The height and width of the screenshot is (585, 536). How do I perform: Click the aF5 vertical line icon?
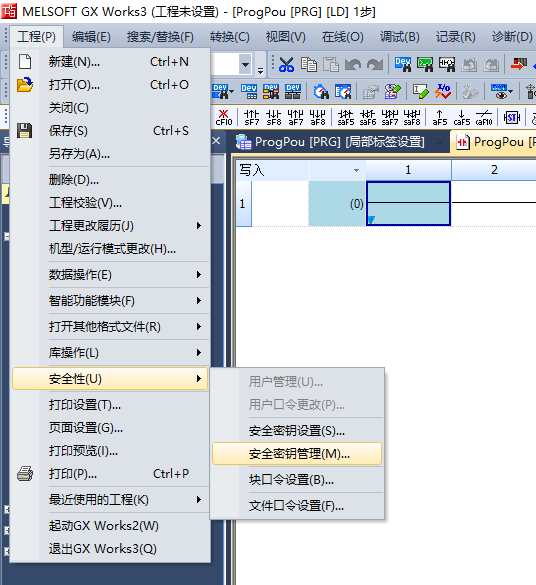[439, 117]
